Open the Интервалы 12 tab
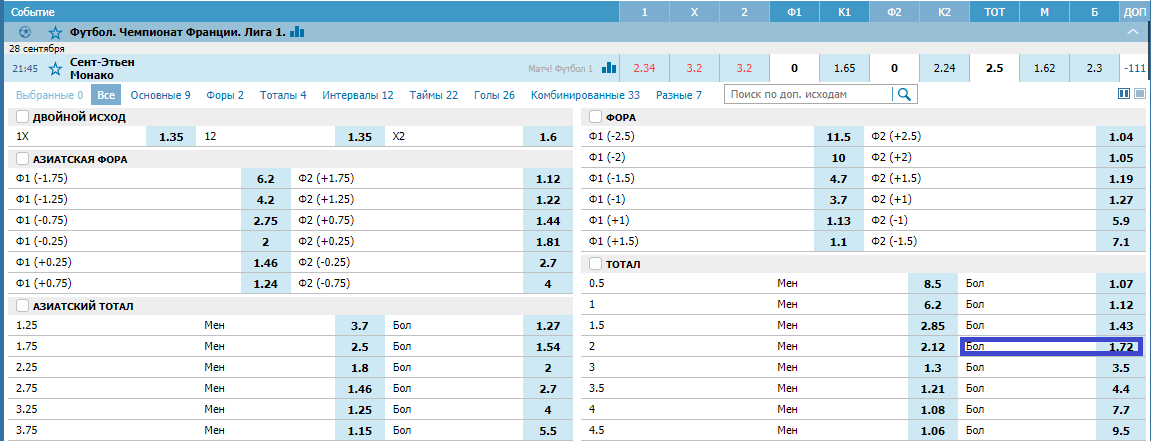Viewport: 1151px width, 441px height. 358,95
